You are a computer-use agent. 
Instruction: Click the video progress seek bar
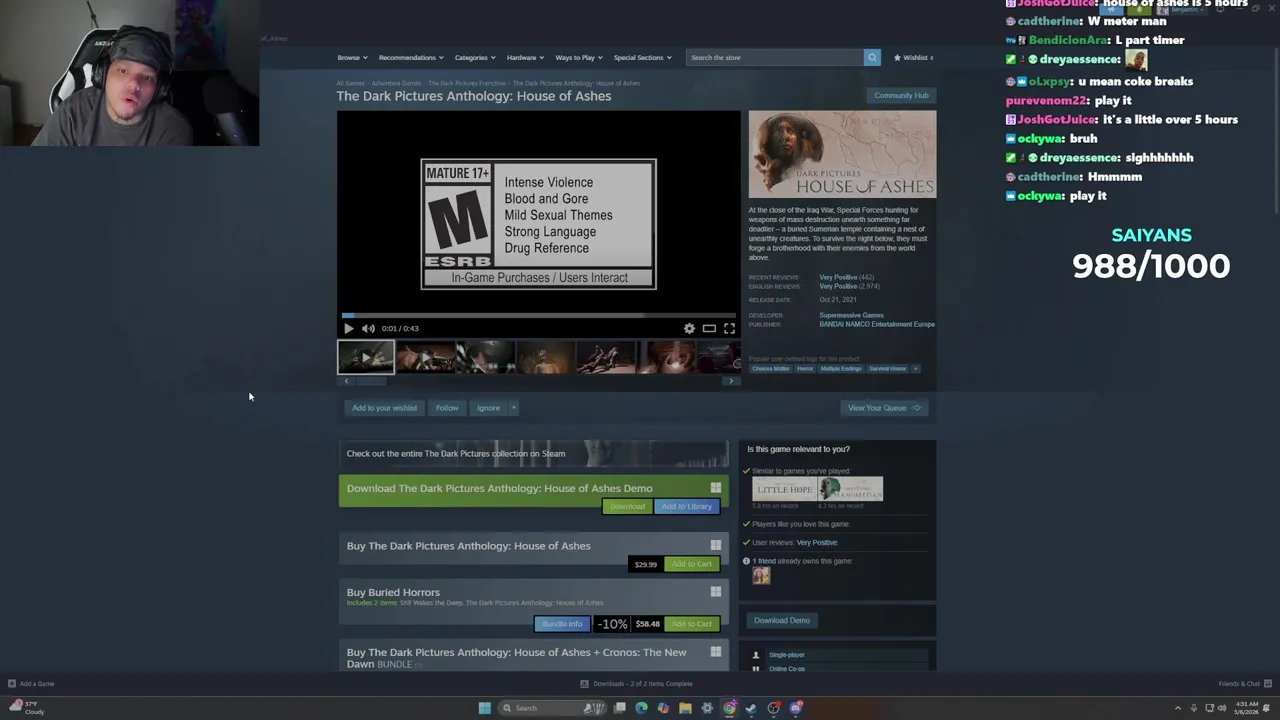click(539, 314)
